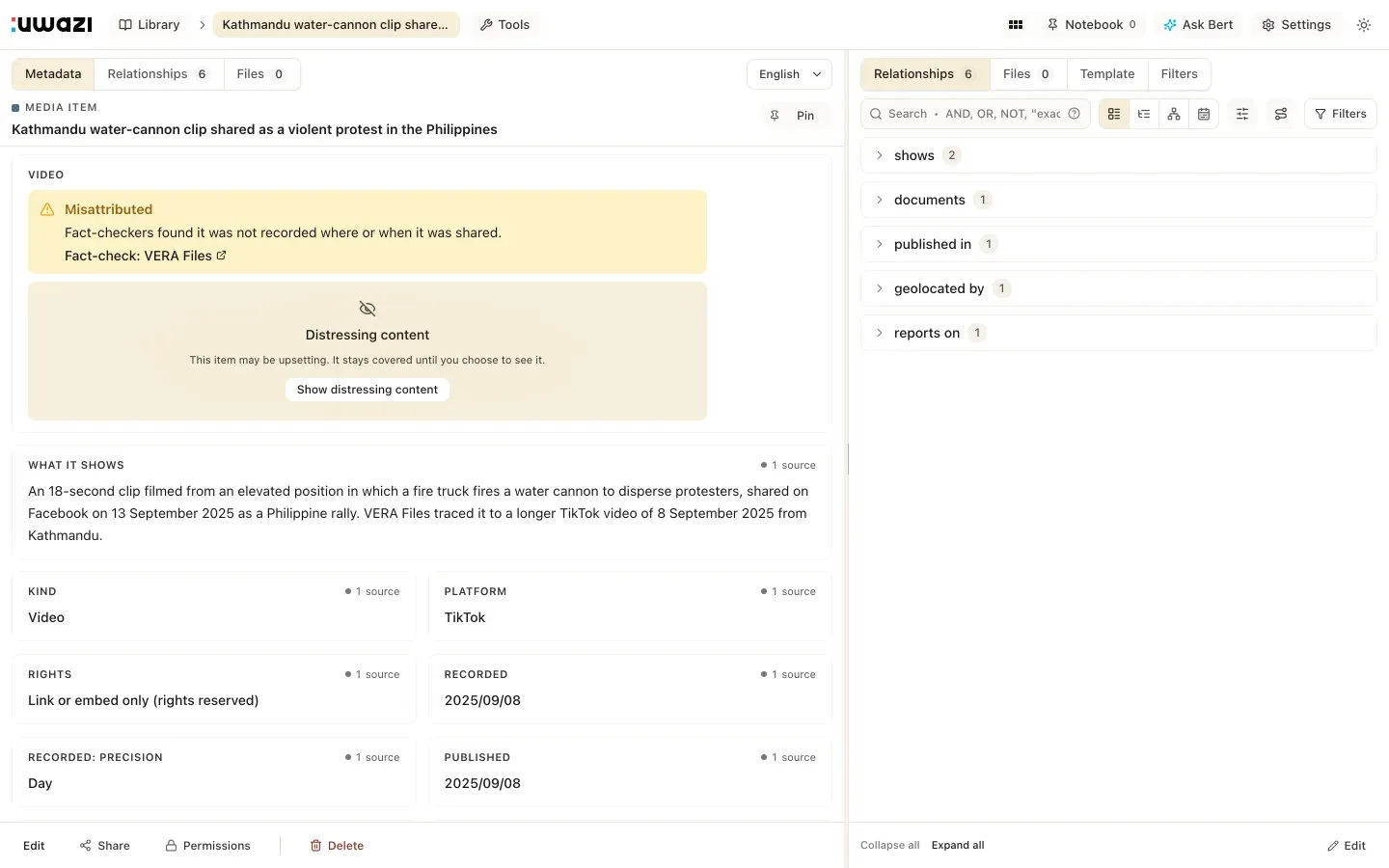Viewport: 1389px width, 868px height.
Task: Delete this media item
Action: click(337, 846)
